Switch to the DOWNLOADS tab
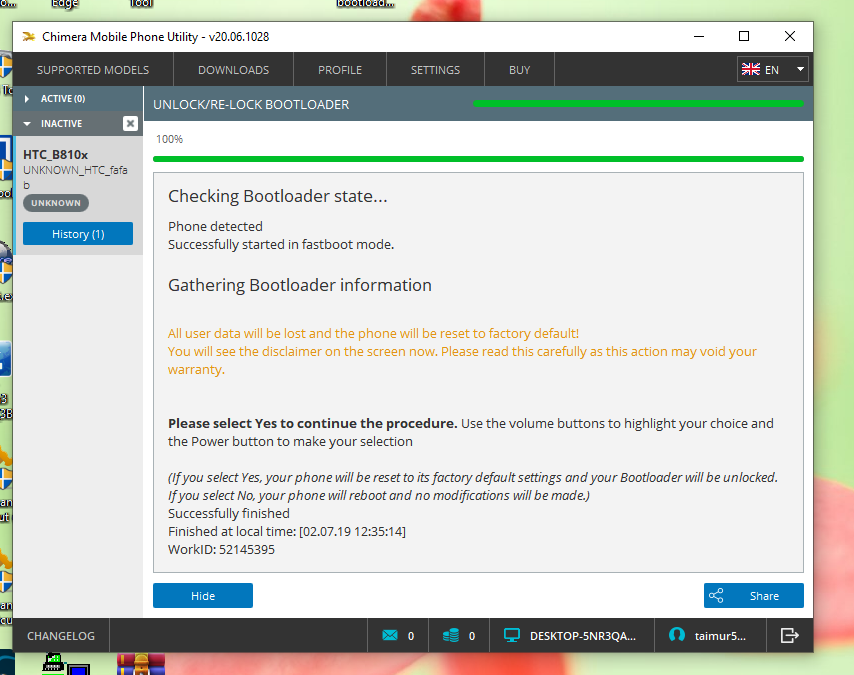 coord(234,70)
